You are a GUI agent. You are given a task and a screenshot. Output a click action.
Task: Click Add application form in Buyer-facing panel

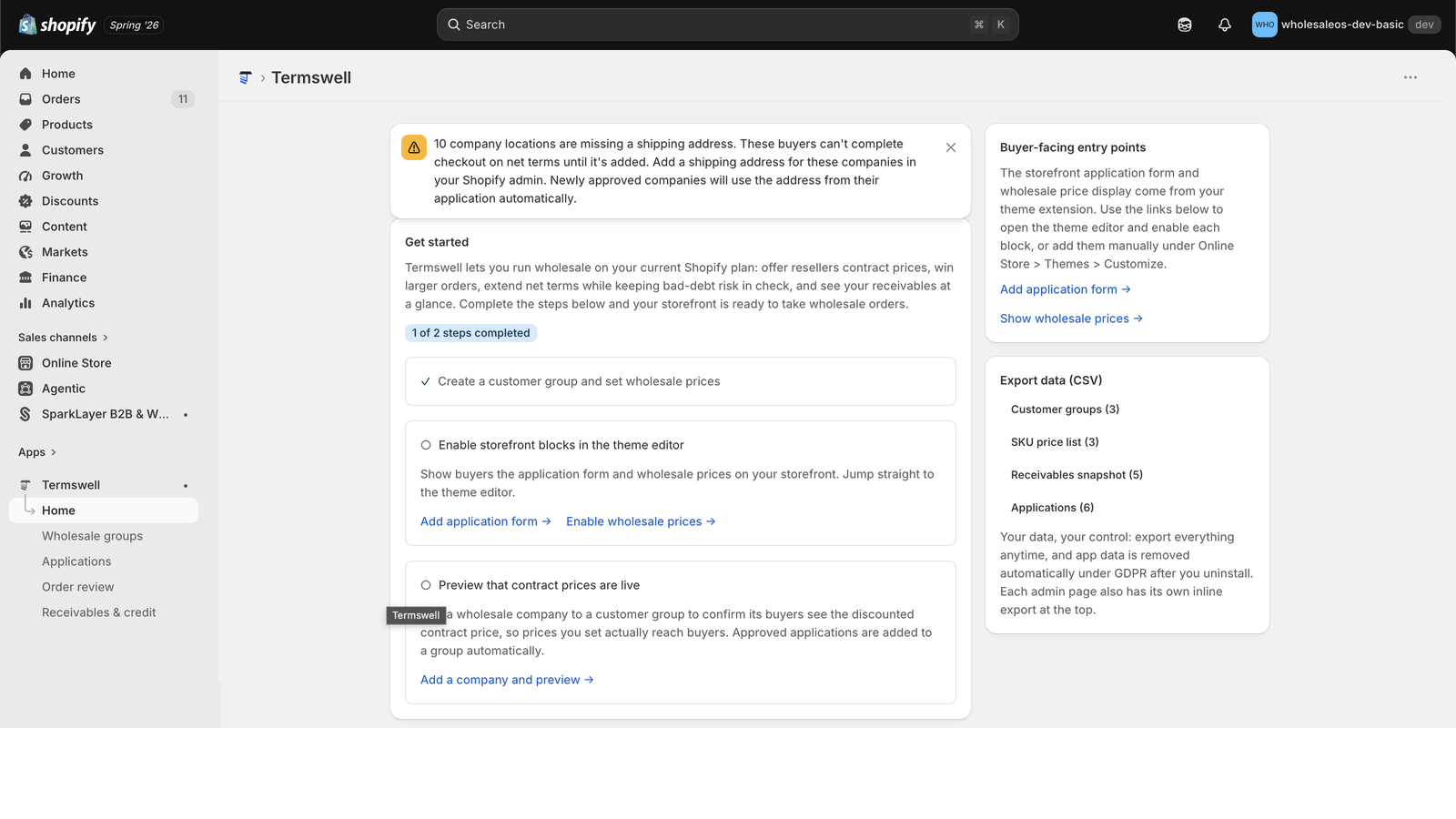1066,289
